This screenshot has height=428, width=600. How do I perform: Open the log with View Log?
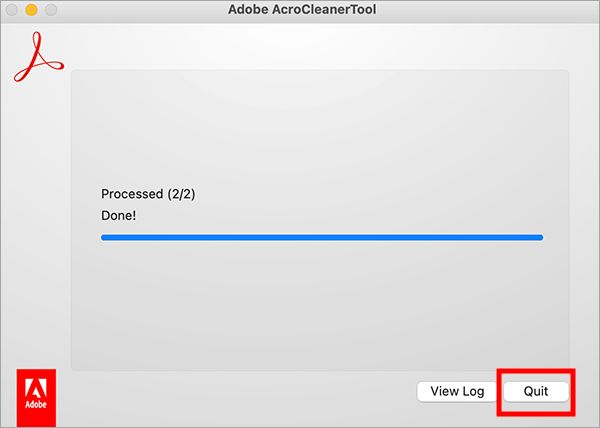[457, 391]
